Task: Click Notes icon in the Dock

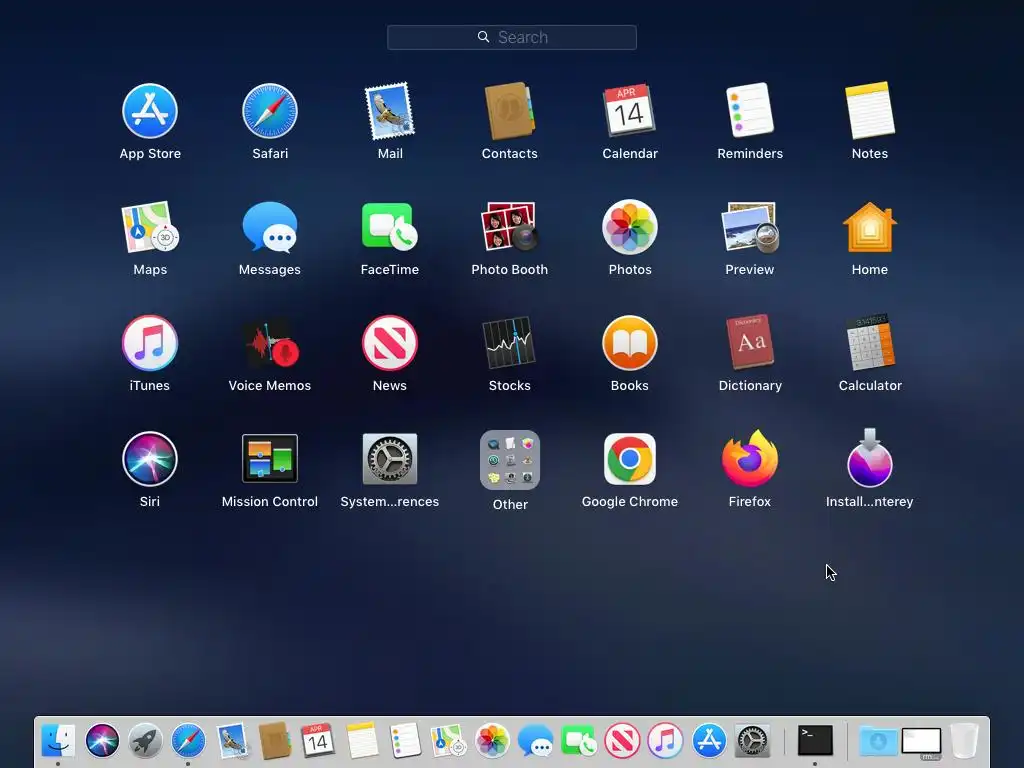Action: tap(362, 741)
